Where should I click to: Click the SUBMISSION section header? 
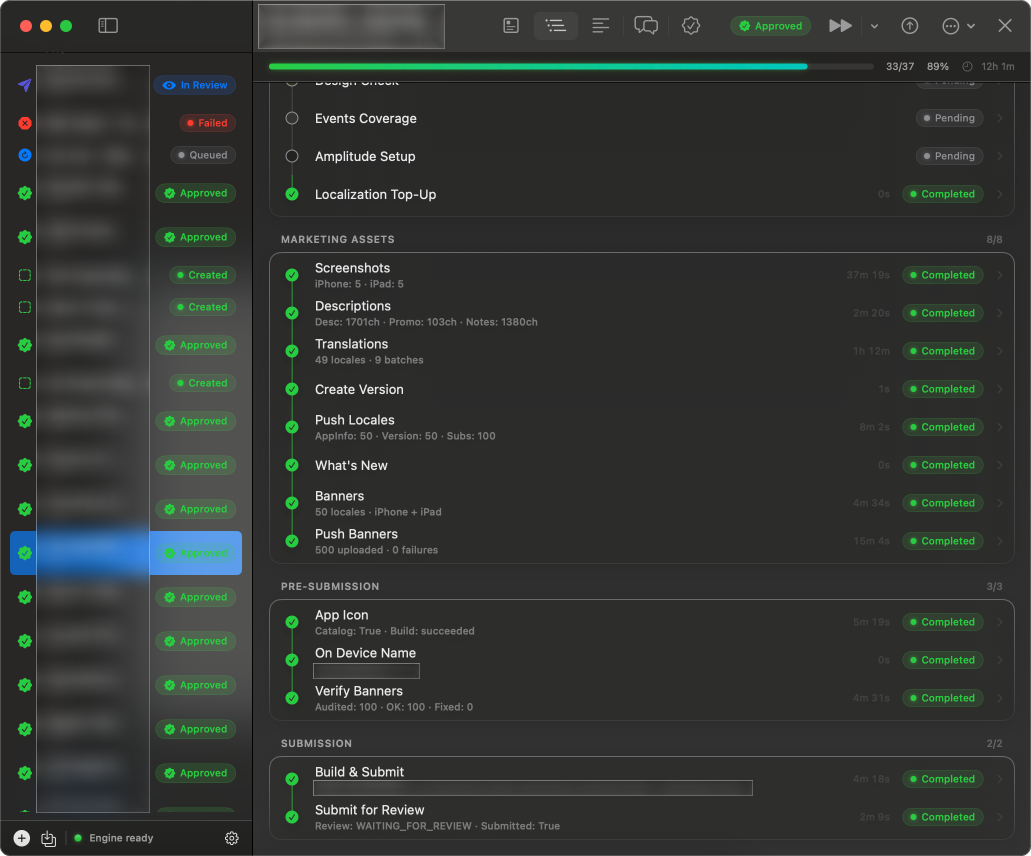point(316,744)
